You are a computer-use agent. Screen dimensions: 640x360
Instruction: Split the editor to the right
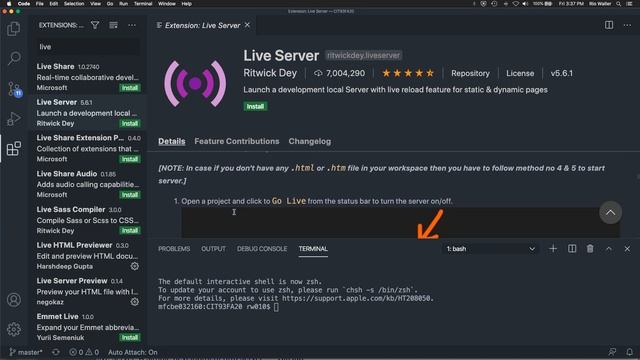click(609, 25)
